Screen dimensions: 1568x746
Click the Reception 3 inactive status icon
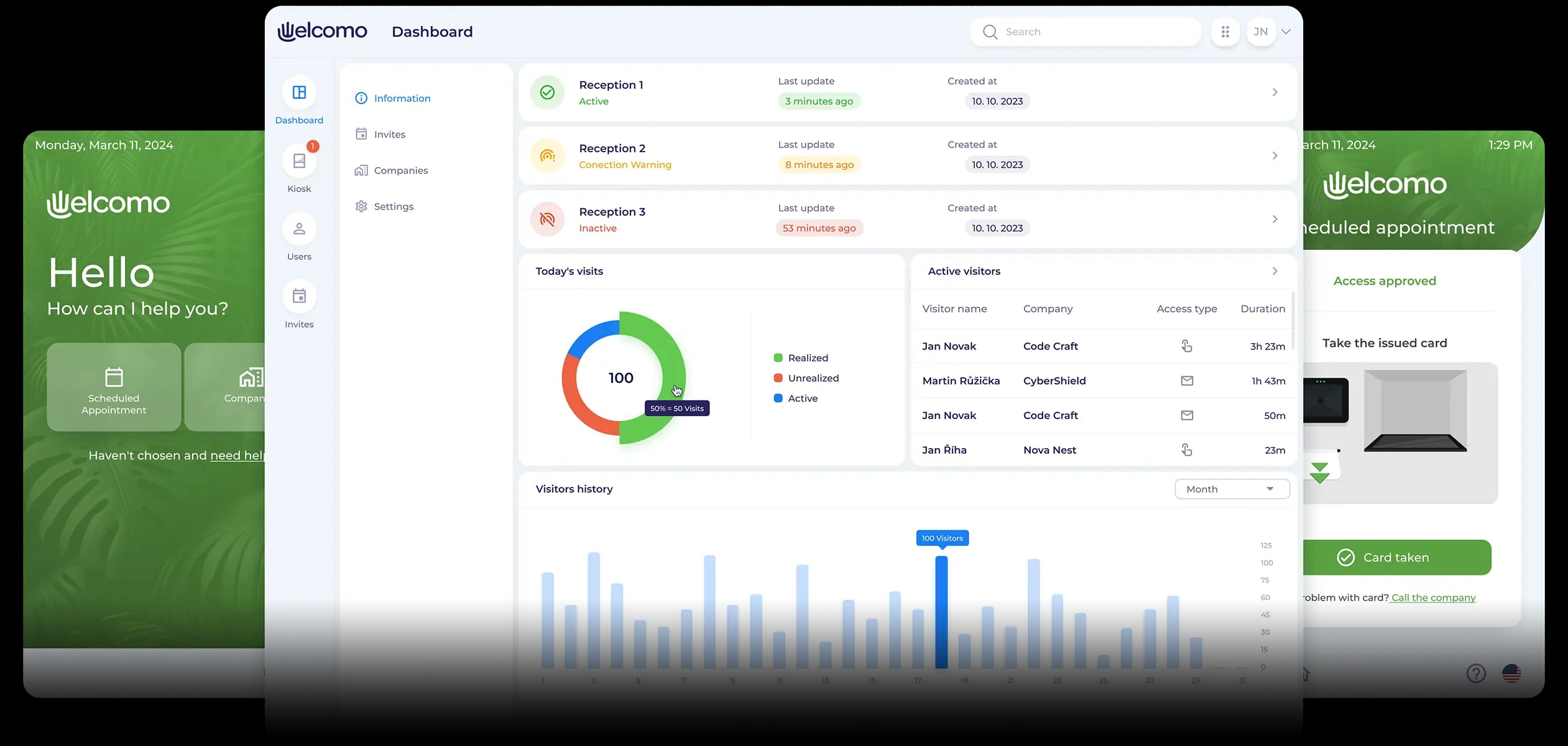point(547,219)
